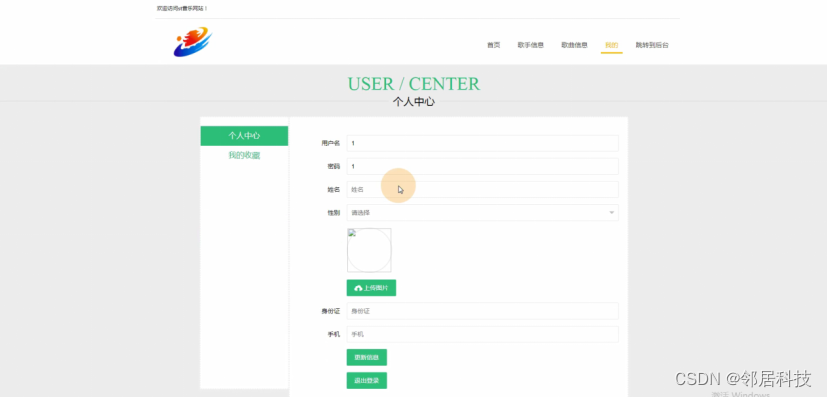Open the 歌曲信息 navigation item
Screen dimensions: 827x397
[574, 45]
